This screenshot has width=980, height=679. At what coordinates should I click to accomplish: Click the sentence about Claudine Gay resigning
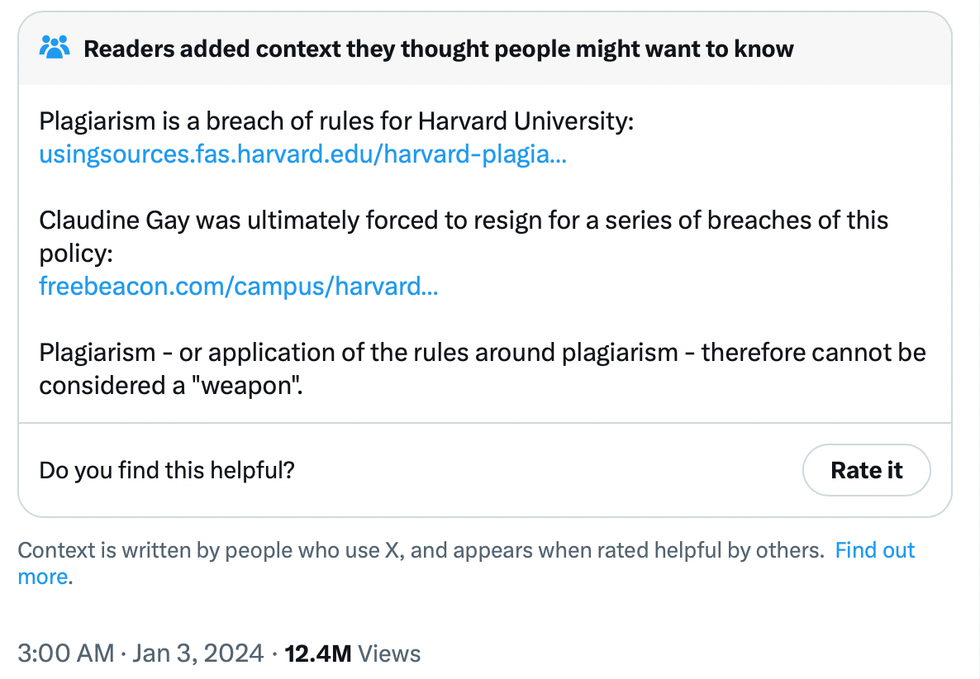click(463, 220)
